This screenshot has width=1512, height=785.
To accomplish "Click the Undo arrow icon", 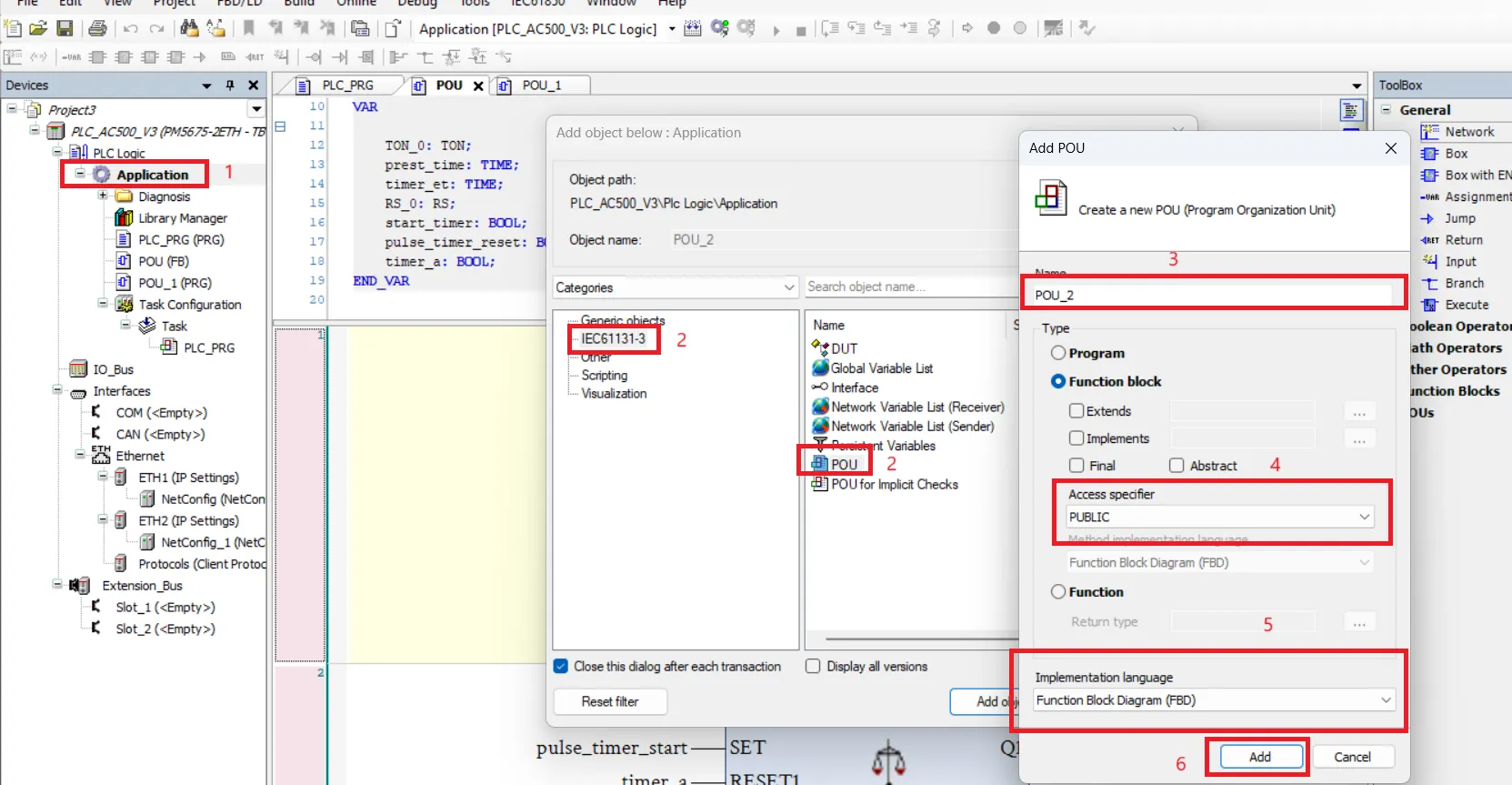I will (x=131, y=28).
